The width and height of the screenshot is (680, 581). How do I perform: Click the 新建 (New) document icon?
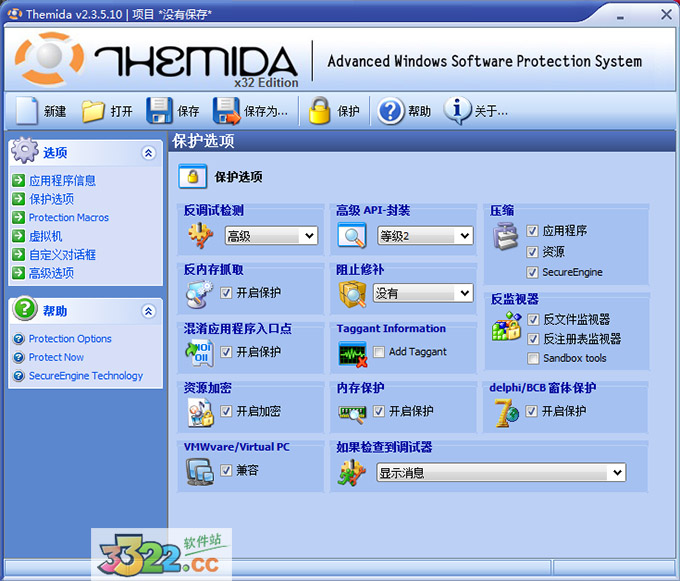click(x=27, y=111)
